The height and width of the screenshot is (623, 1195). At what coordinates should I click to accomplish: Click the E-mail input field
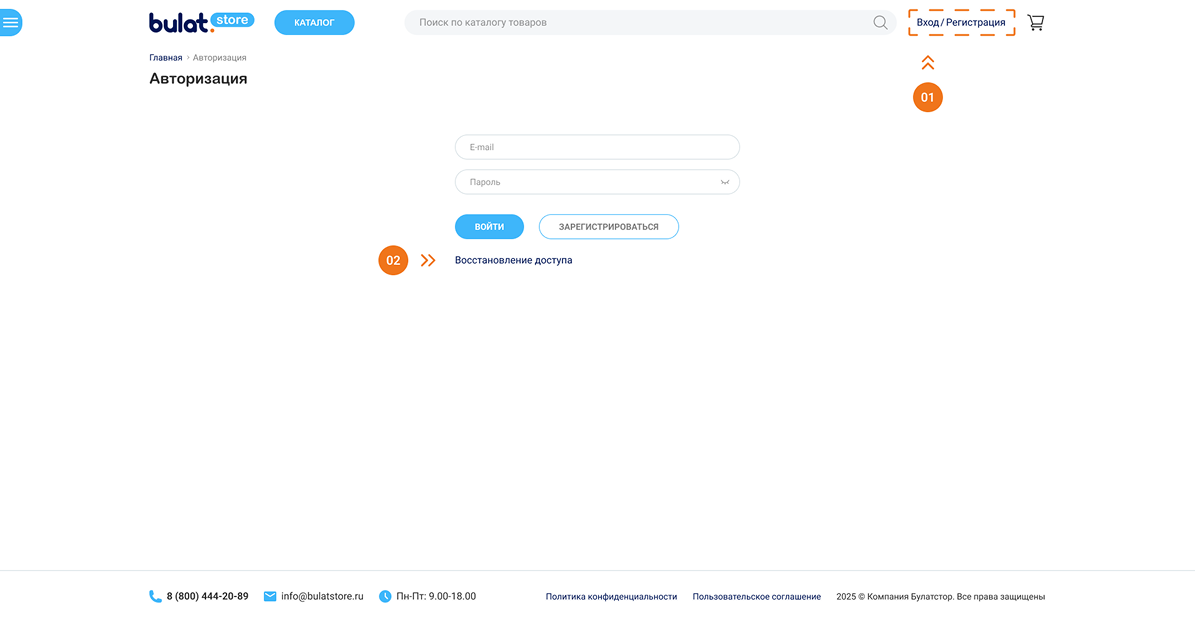coord(597,147)
